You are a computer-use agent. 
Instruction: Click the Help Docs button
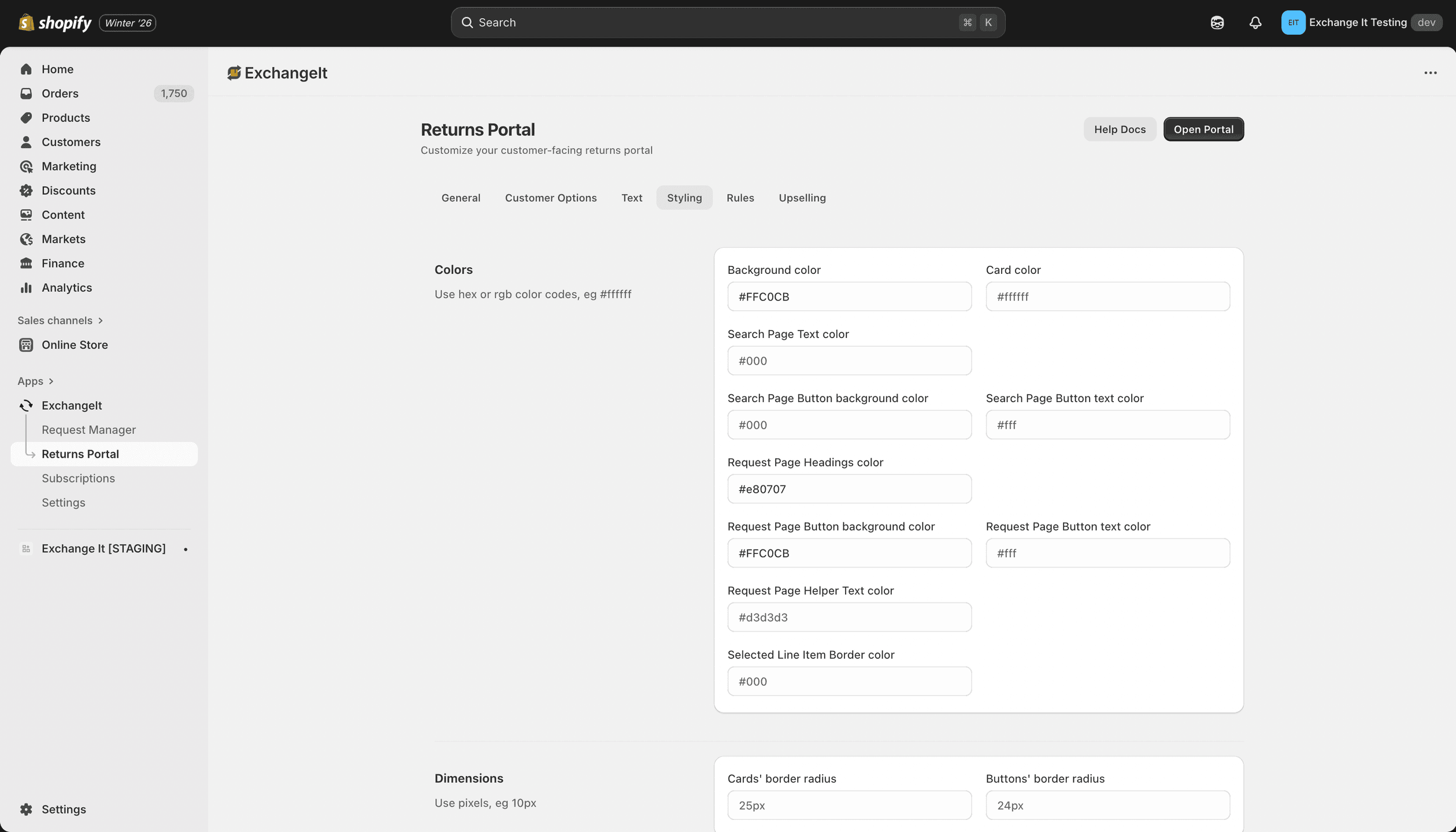click(x=1120, y=129)
